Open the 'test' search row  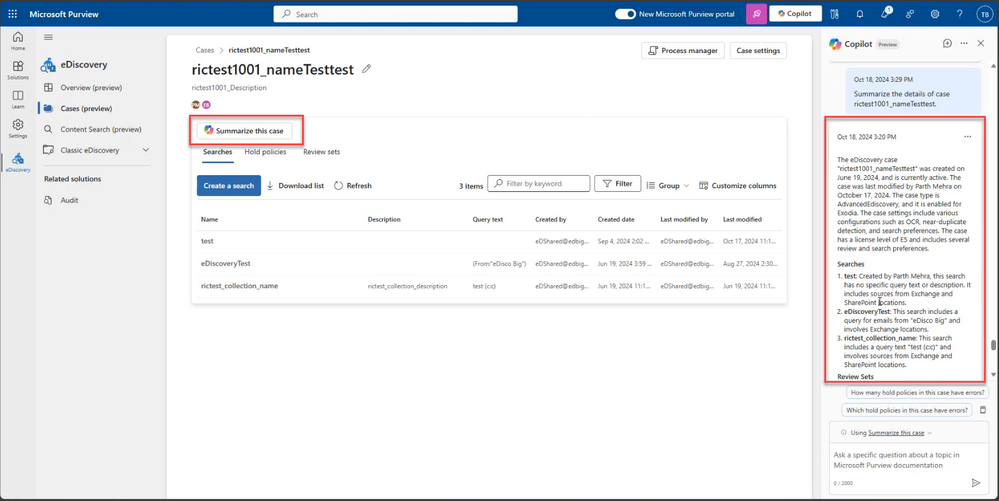click(489, 242)
